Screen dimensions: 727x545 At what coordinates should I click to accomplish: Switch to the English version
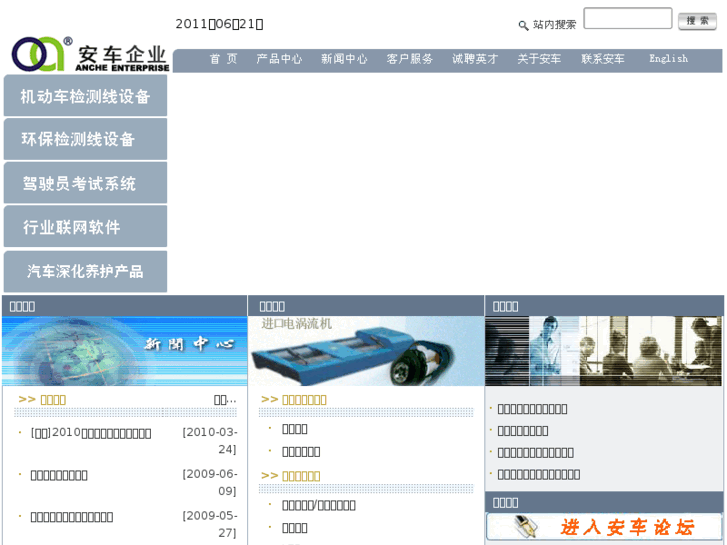pos(669,59)
